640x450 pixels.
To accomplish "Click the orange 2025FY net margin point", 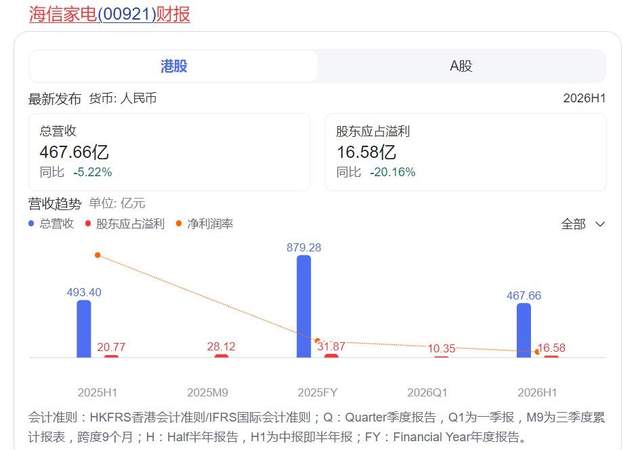I will (317, 341).
